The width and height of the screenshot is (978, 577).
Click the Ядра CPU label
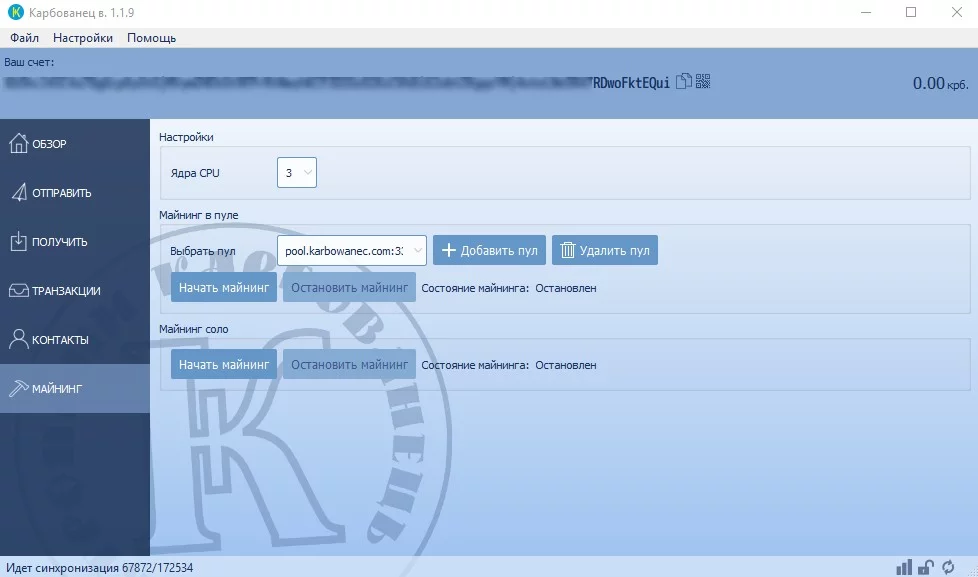195,173
